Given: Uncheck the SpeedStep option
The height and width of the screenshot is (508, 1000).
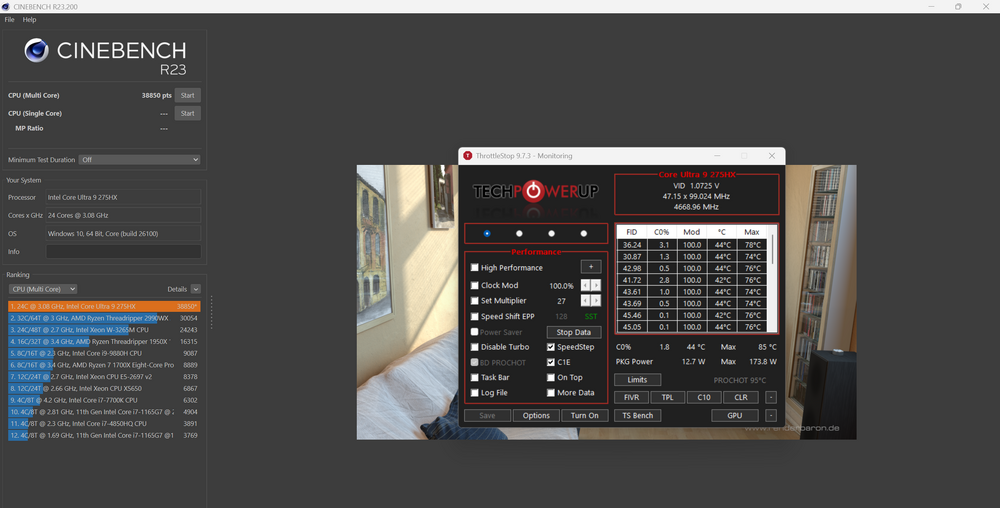Looking at the screenshot, I should click(x=551, y=347).
